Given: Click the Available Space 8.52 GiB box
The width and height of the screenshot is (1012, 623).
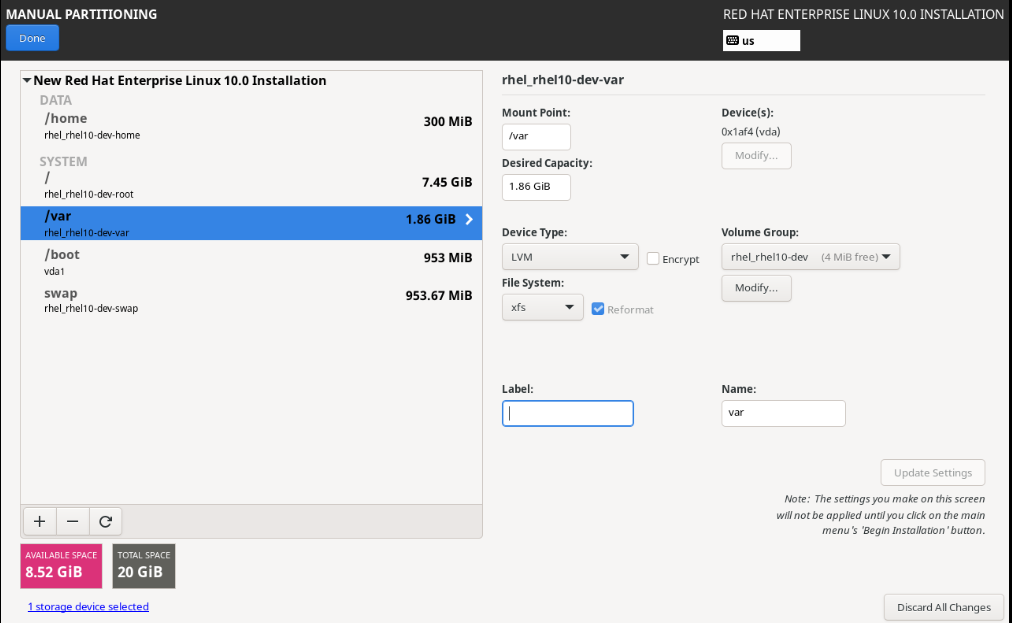Looking at the screenshot, I should (61, 566).
